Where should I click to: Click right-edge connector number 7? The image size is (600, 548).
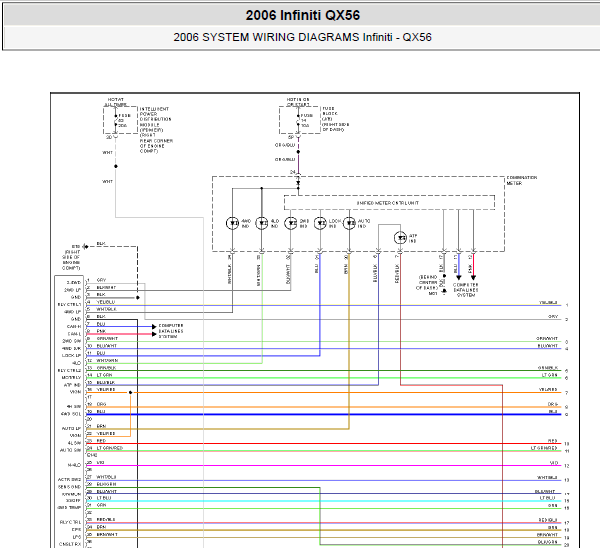coord(567,393)
